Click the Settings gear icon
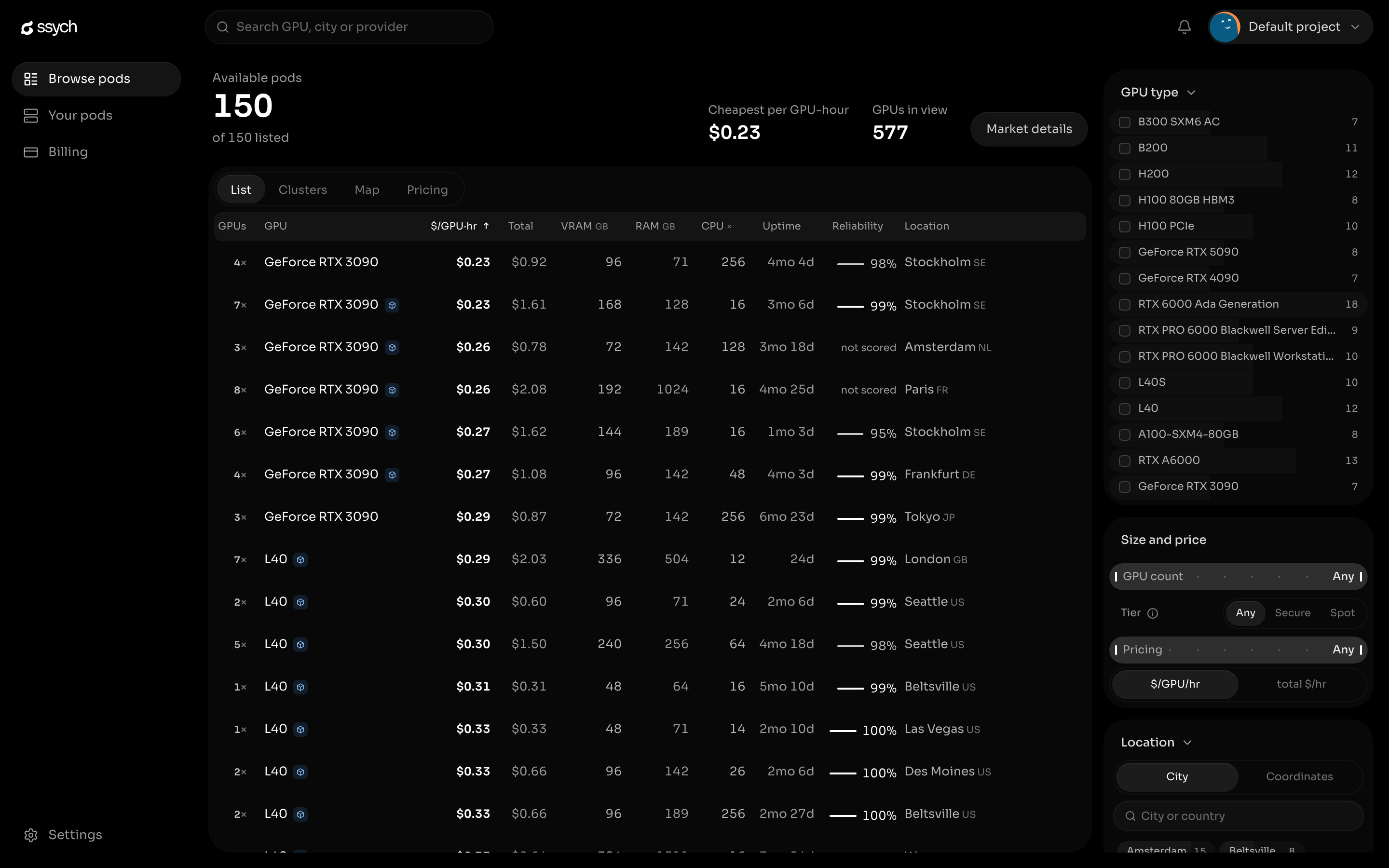Viewport: 1389px width, 868px height. (x=31, y=835)
